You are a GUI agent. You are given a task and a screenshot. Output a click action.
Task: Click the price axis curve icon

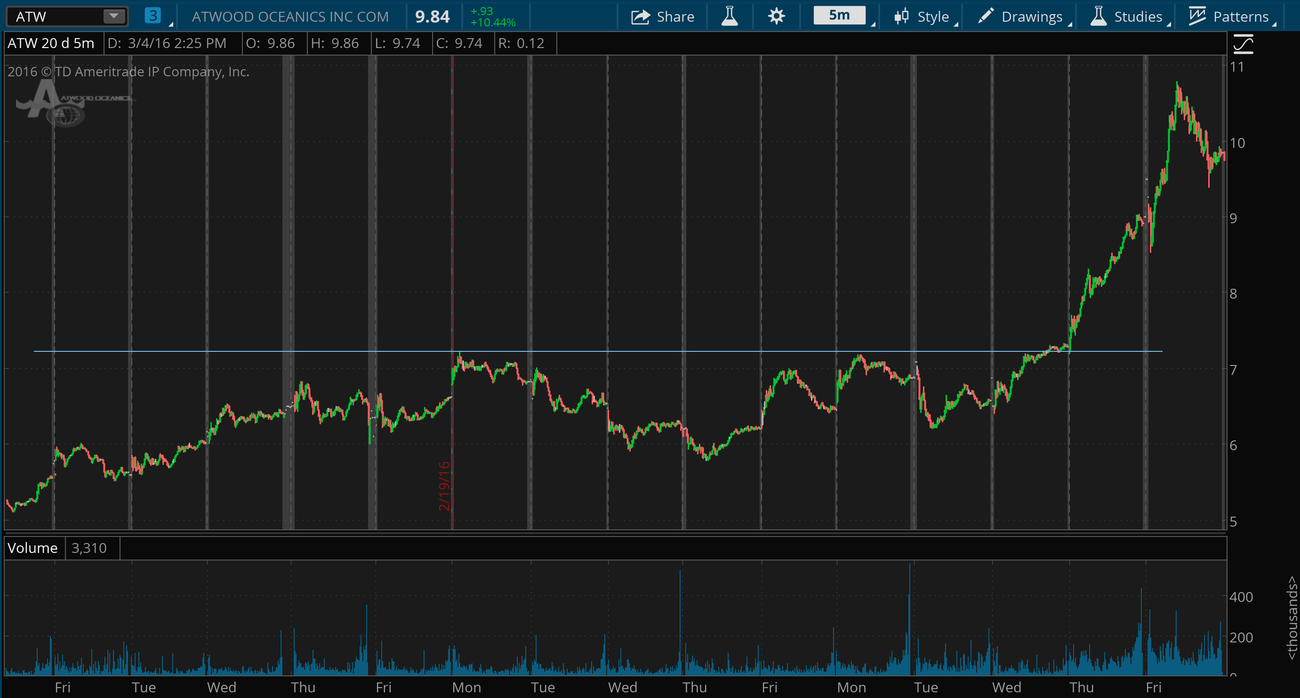1242,44
